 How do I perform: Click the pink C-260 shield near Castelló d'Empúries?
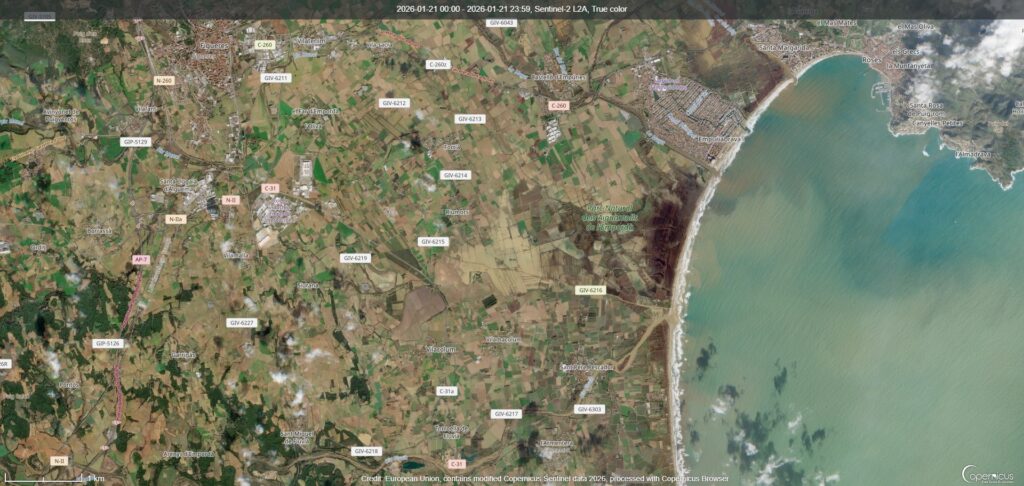pyautogui.click(x=558, y=105)
